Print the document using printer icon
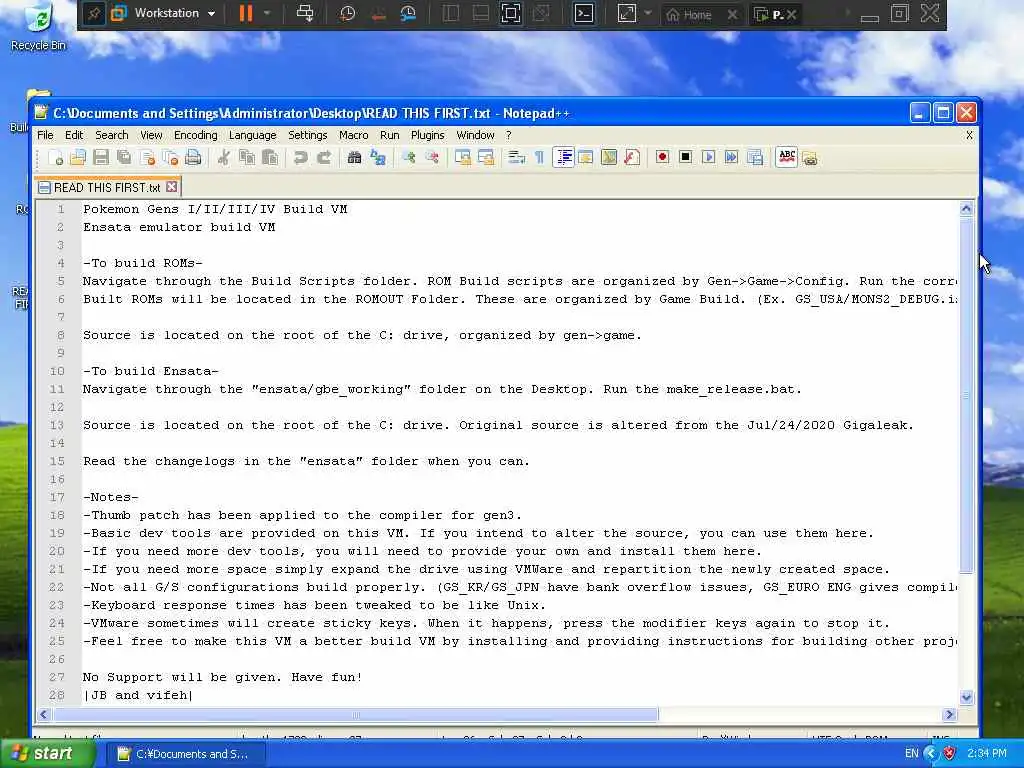This screenshot has height=768, width=1024. coord(193,157)
